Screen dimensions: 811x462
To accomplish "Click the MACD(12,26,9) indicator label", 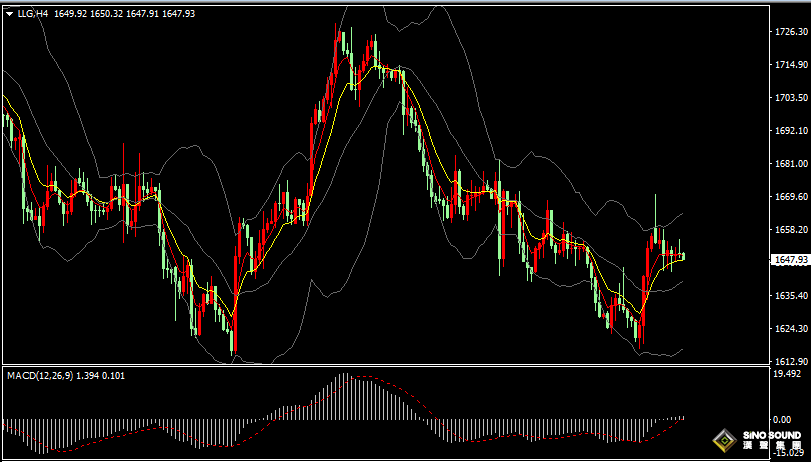I will 41,374.
